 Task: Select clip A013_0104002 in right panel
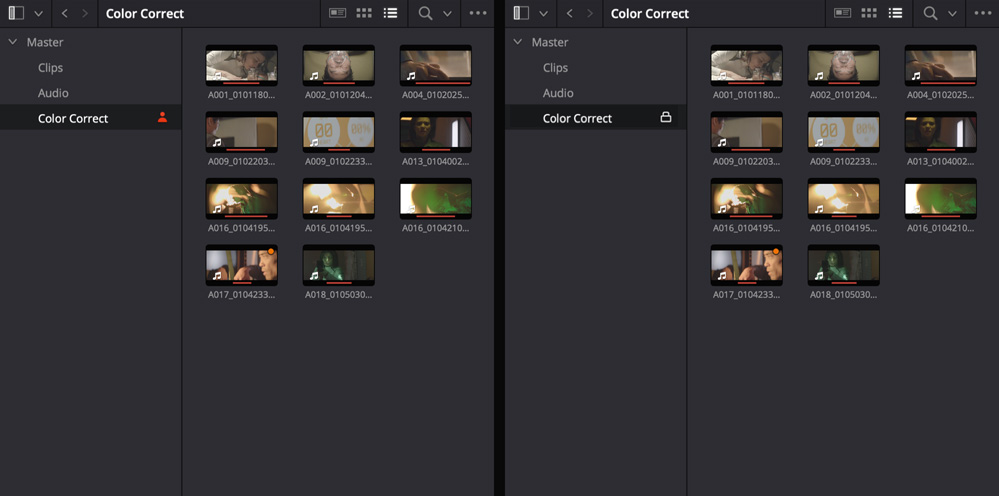point(941,132)
